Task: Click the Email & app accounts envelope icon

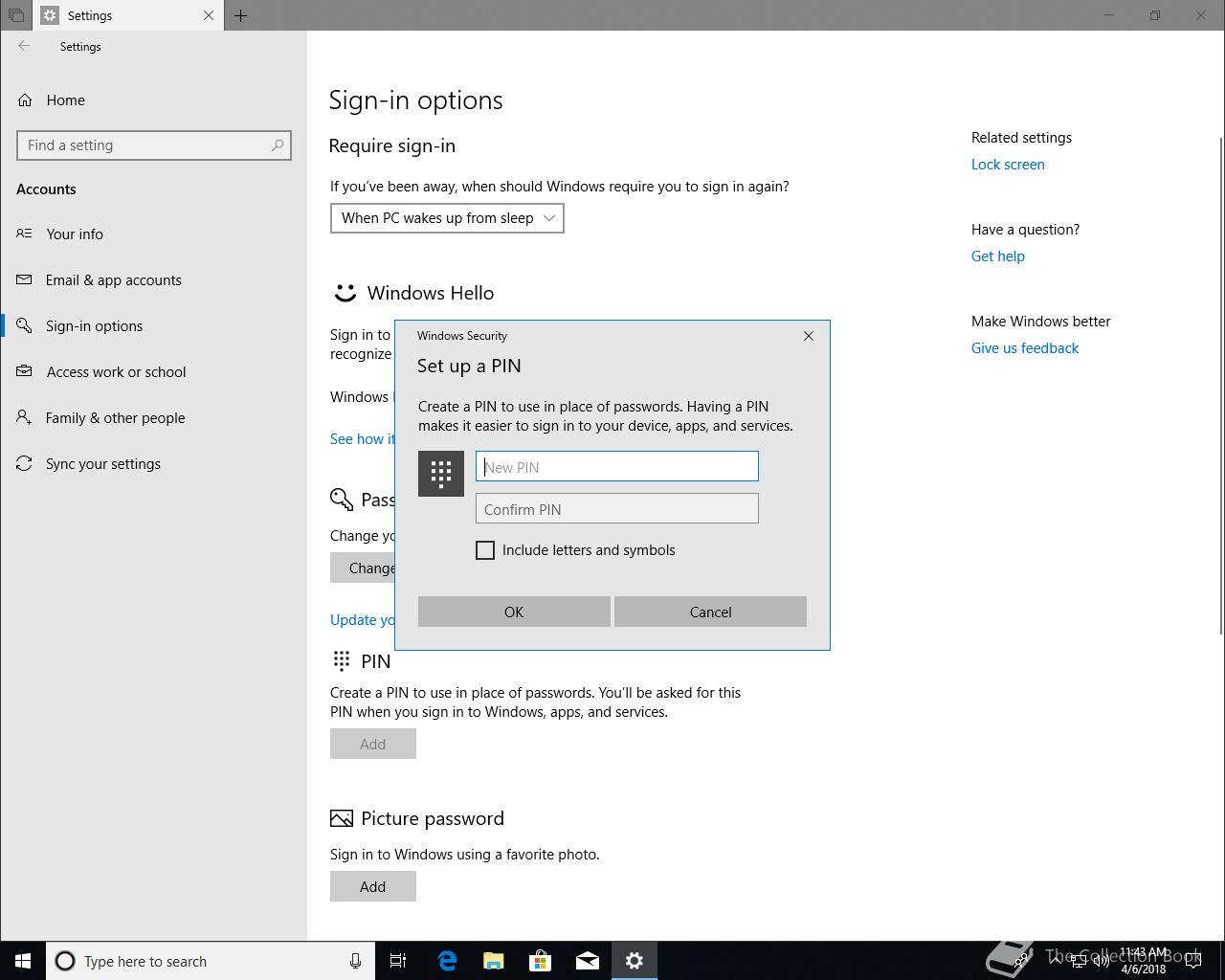Action: pos(25,279)
